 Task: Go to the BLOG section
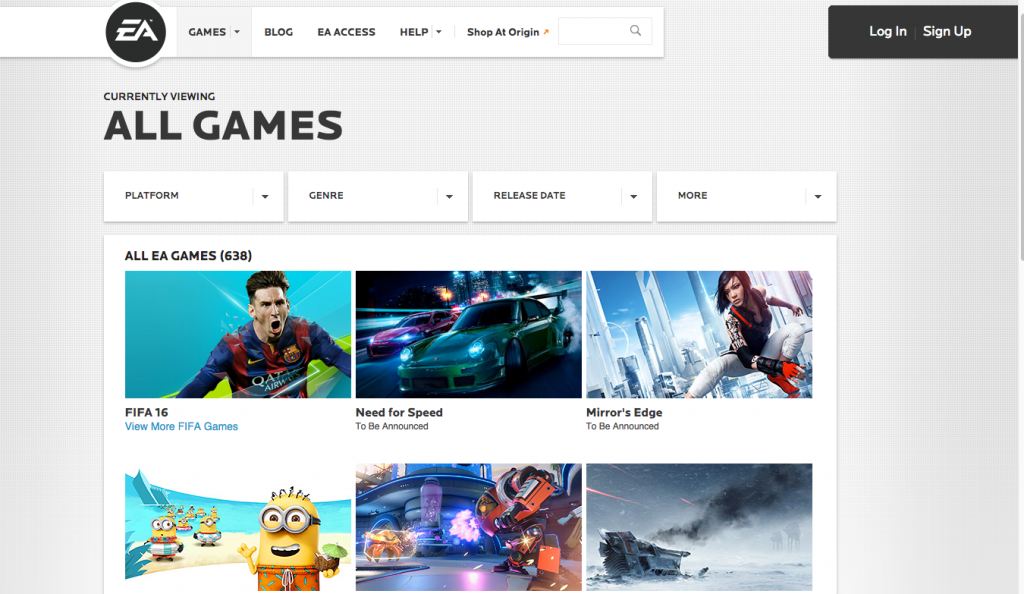tap(278, 31)
